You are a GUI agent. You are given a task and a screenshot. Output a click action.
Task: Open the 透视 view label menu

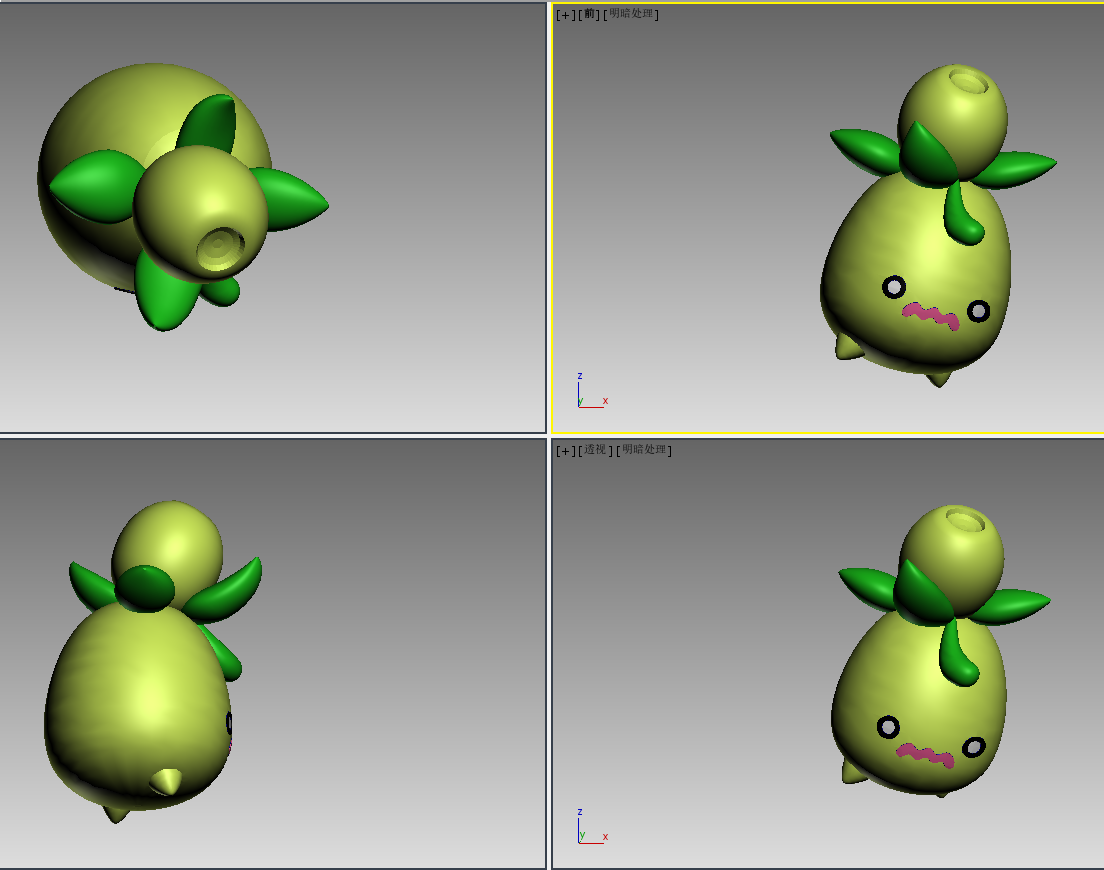596,450
